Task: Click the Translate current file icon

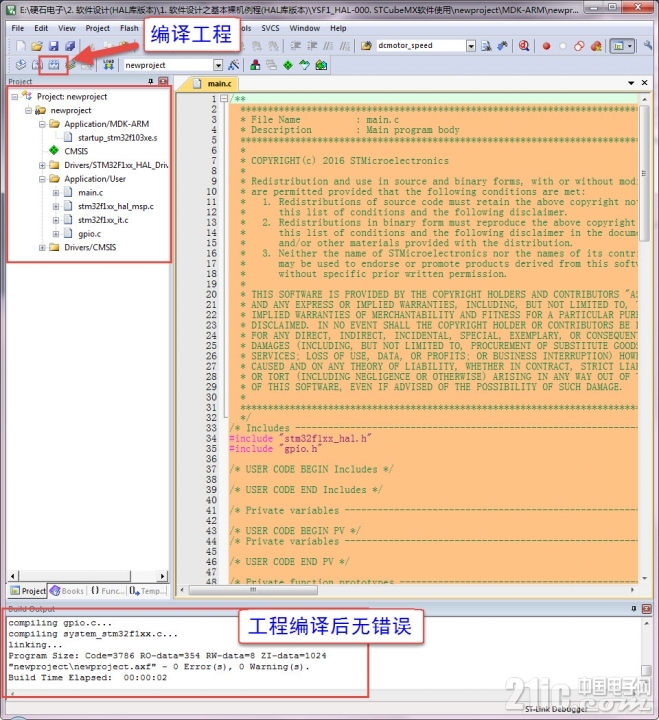Action: [x=21, y=65]
